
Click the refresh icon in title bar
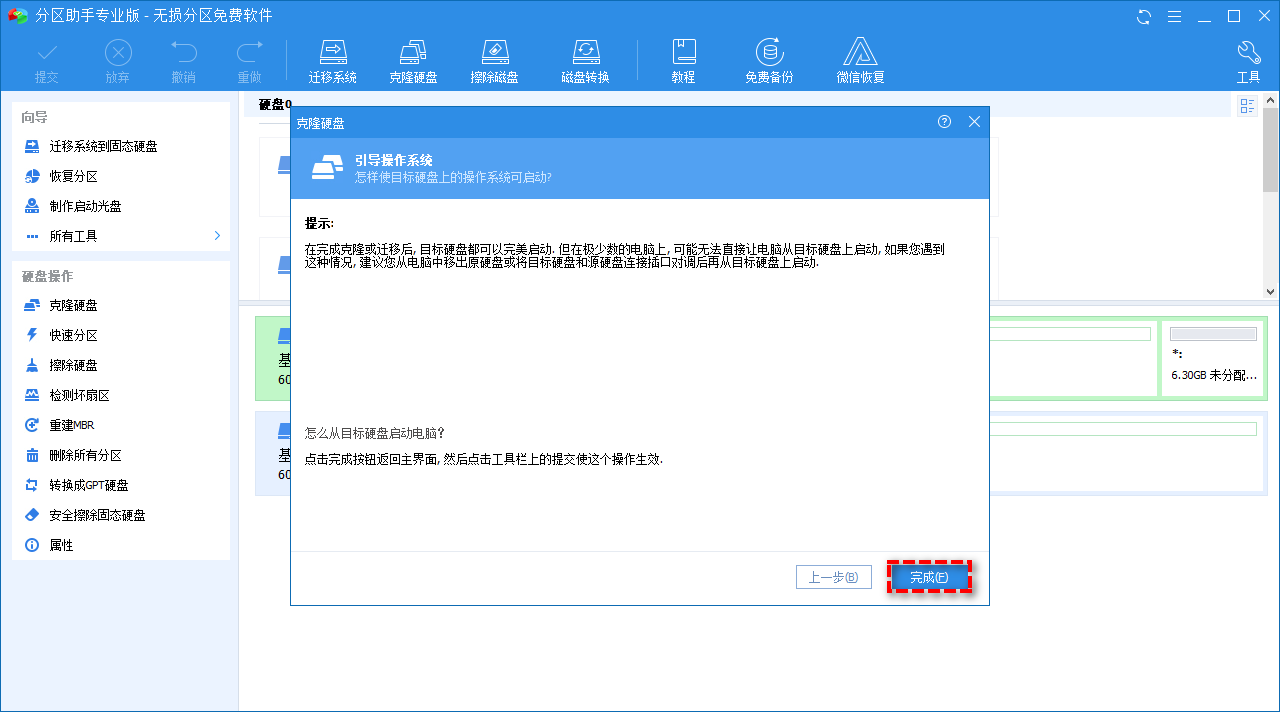[1144, 16]
